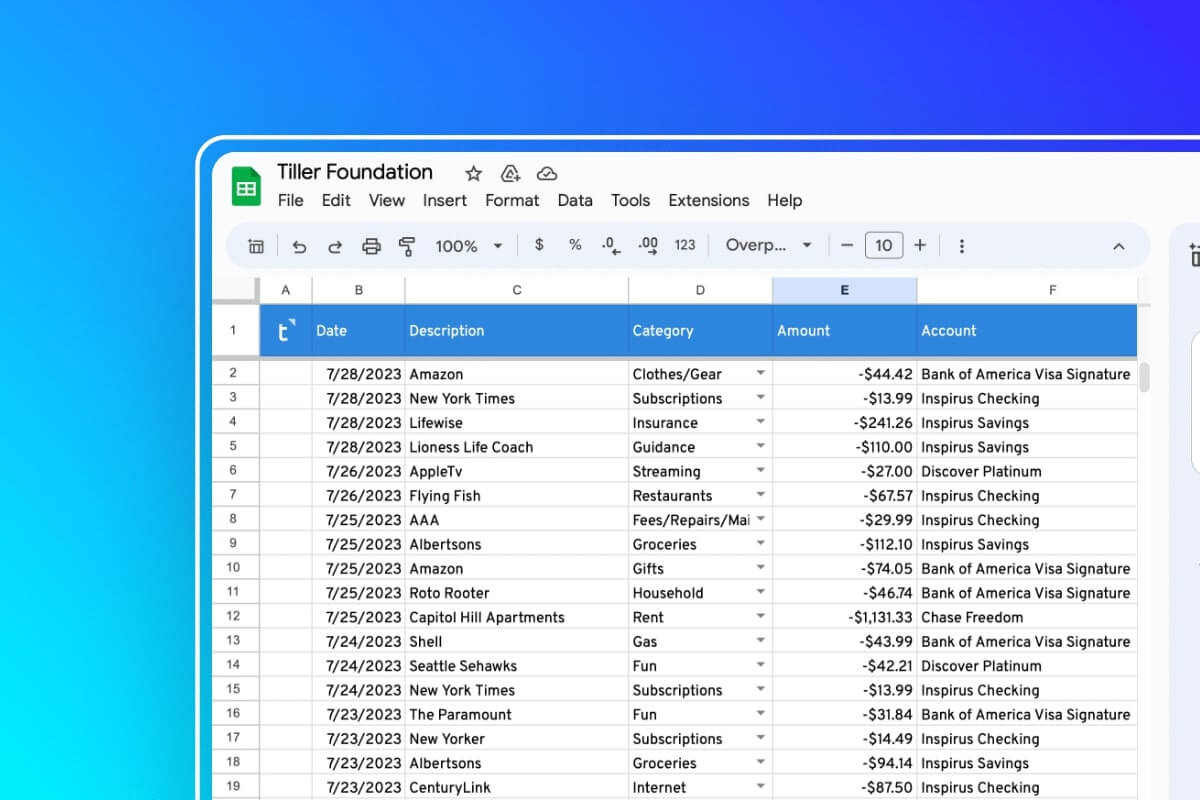Open category dropdown for Clothes/Gear row
Image resolution: width=1200 pixels, height=800 pixels.
coord(761,373)
